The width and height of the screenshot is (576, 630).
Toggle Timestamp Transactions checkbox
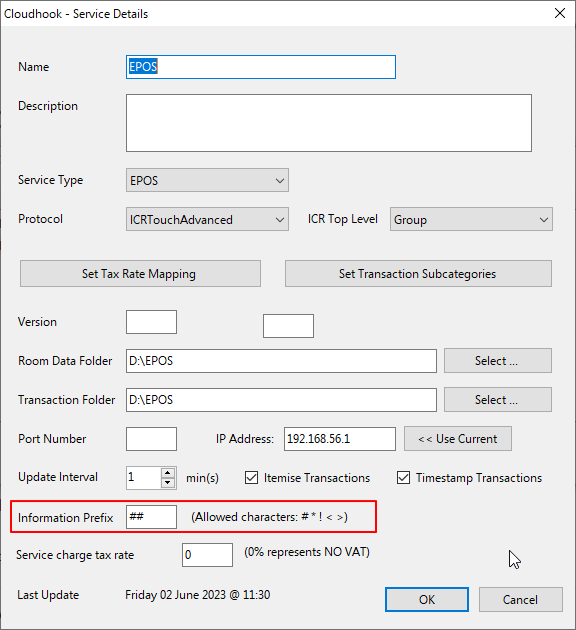[x=403, y=478]
